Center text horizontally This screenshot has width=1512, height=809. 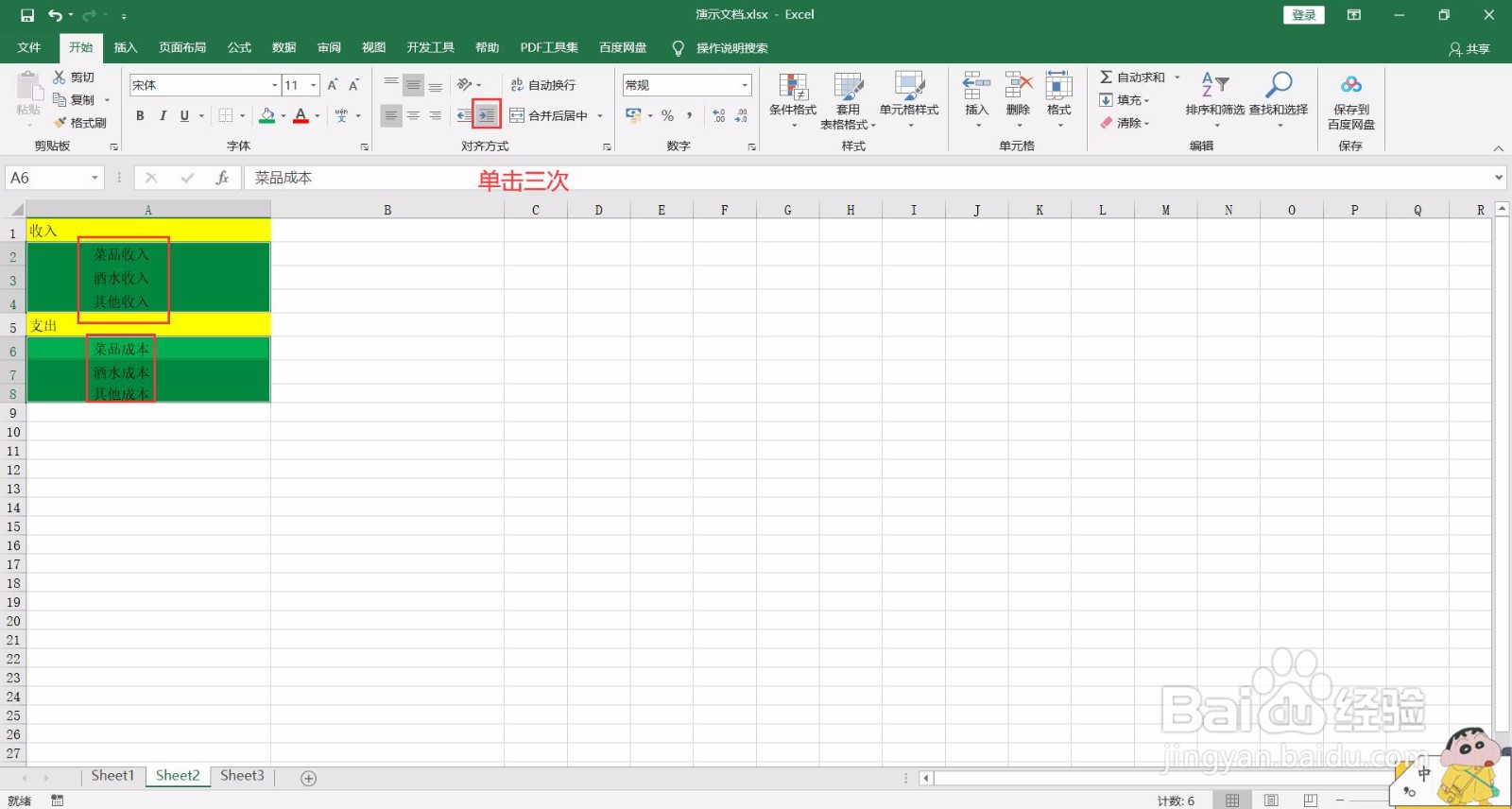pos(413,115)
